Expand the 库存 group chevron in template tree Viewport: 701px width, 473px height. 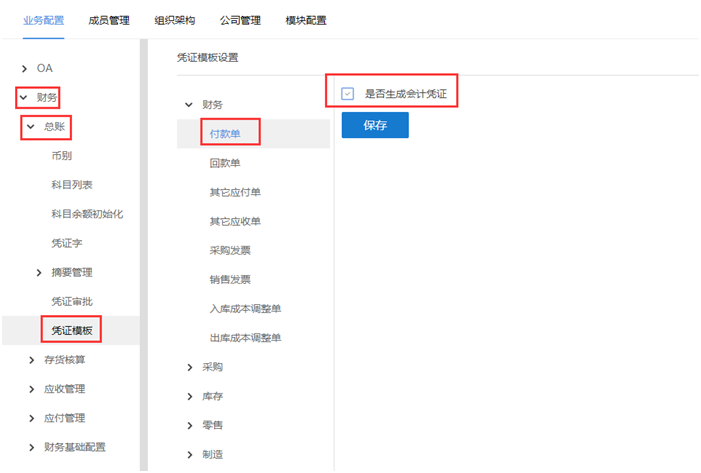tap(190, 397)
